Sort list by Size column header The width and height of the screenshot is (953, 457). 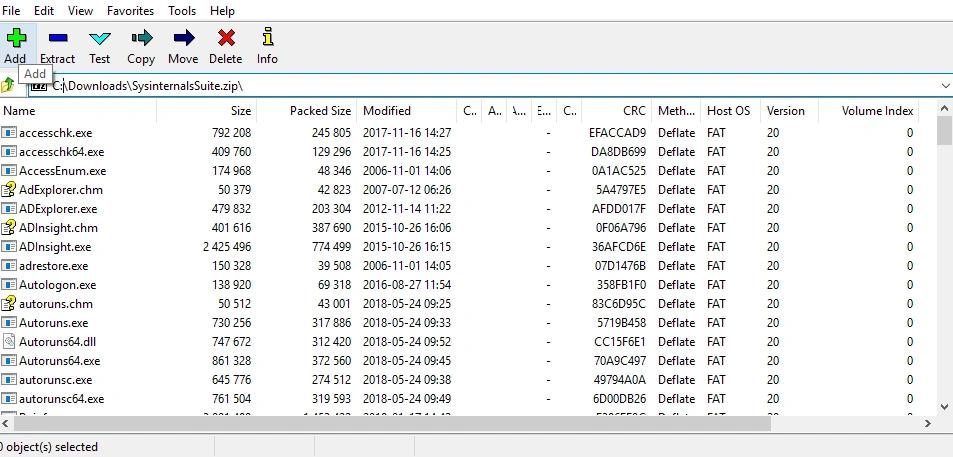(207, 111)
